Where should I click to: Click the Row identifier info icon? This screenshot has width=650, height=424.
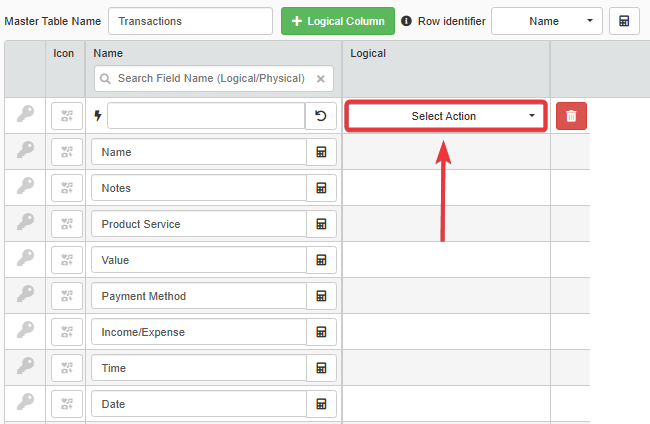point(406,21)
